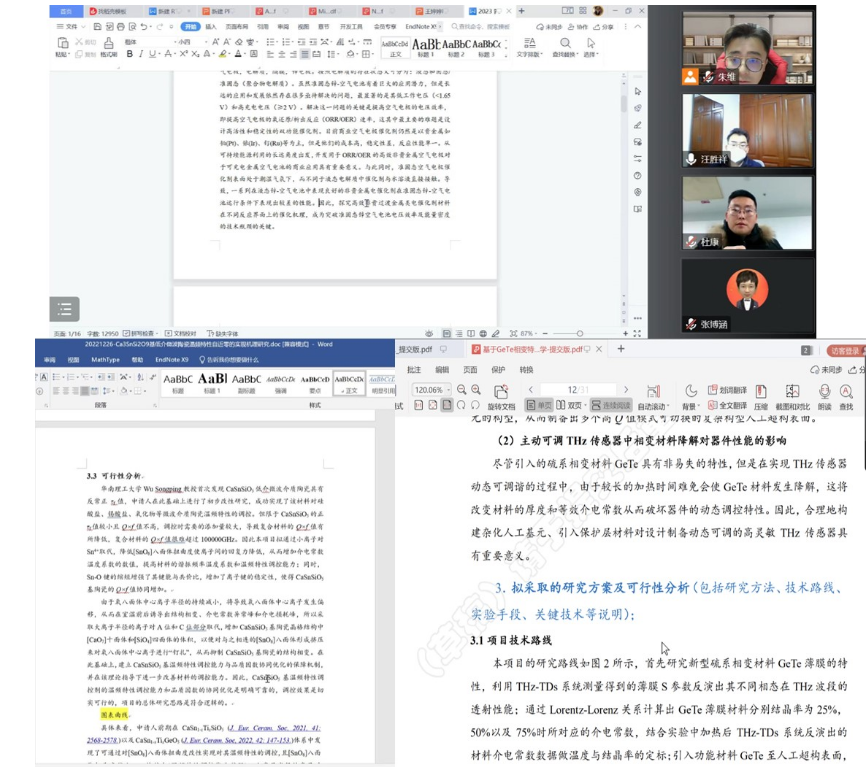This screenshot has height=774, width=866.
Task: Open the 文件 file menu dropdown
Action: click(70, 27)
